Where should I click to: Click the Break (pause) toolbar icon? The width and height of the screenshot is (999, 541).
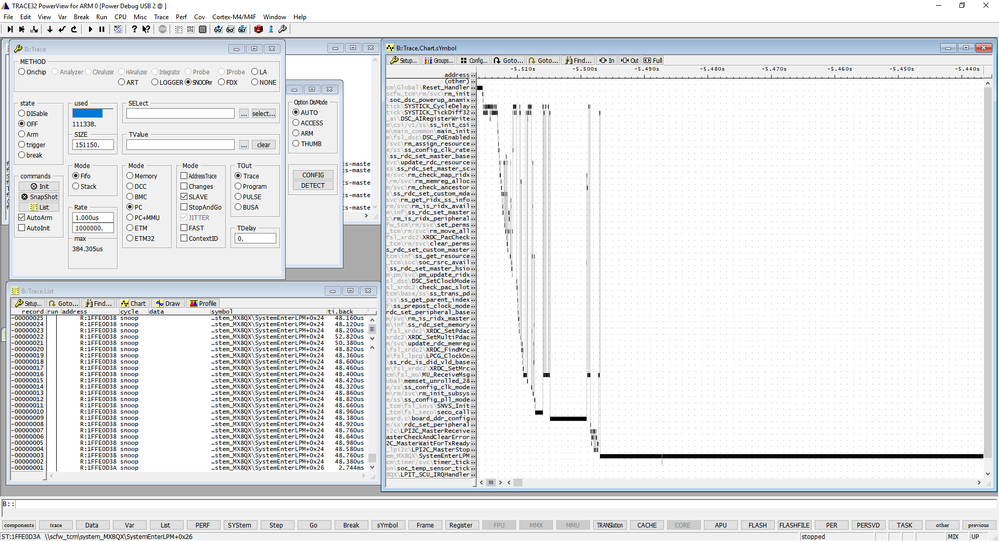(x=102, y=29)
